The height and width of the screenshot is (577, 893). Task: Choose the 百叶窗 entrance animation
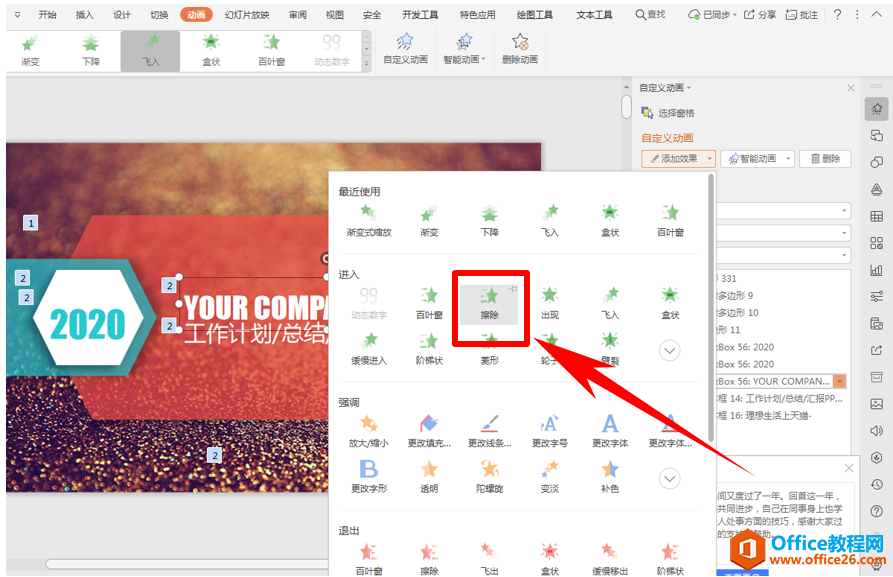coord(429,304)
